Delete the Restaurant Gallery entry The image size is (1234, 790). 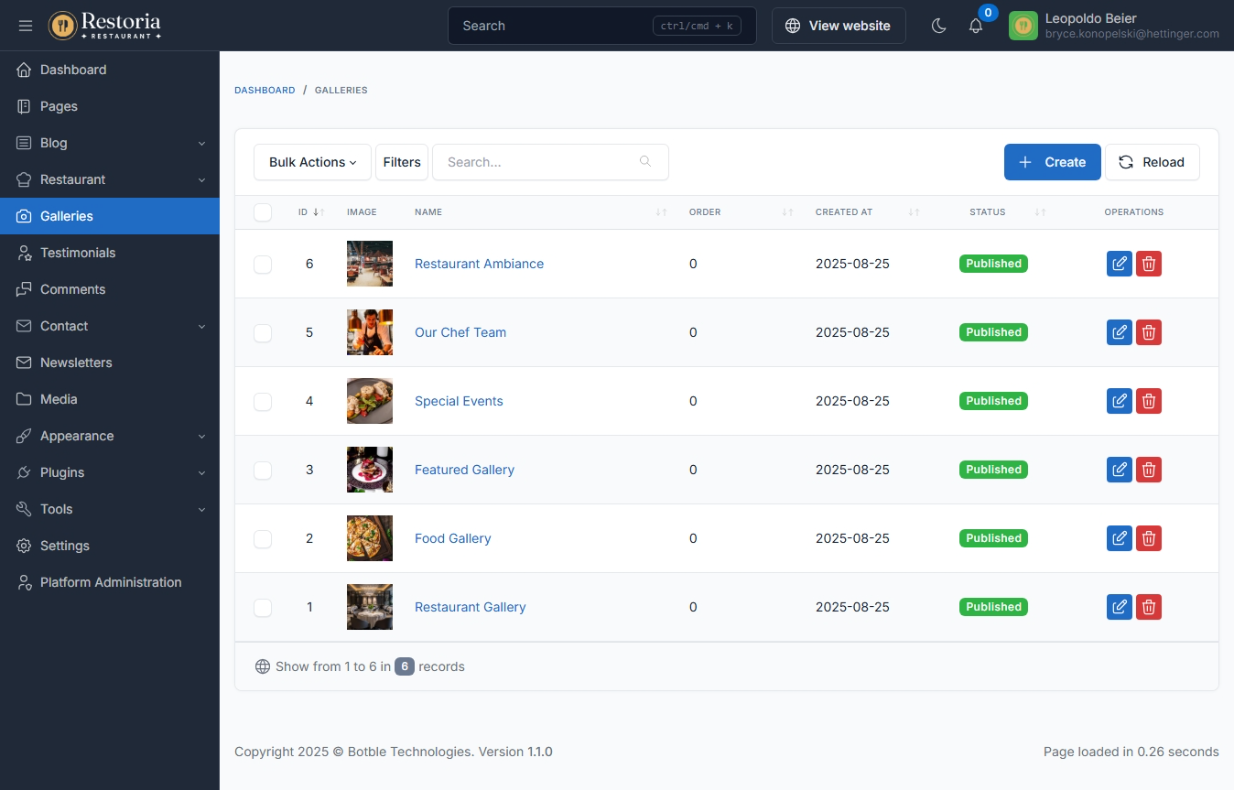(1149, 607)
